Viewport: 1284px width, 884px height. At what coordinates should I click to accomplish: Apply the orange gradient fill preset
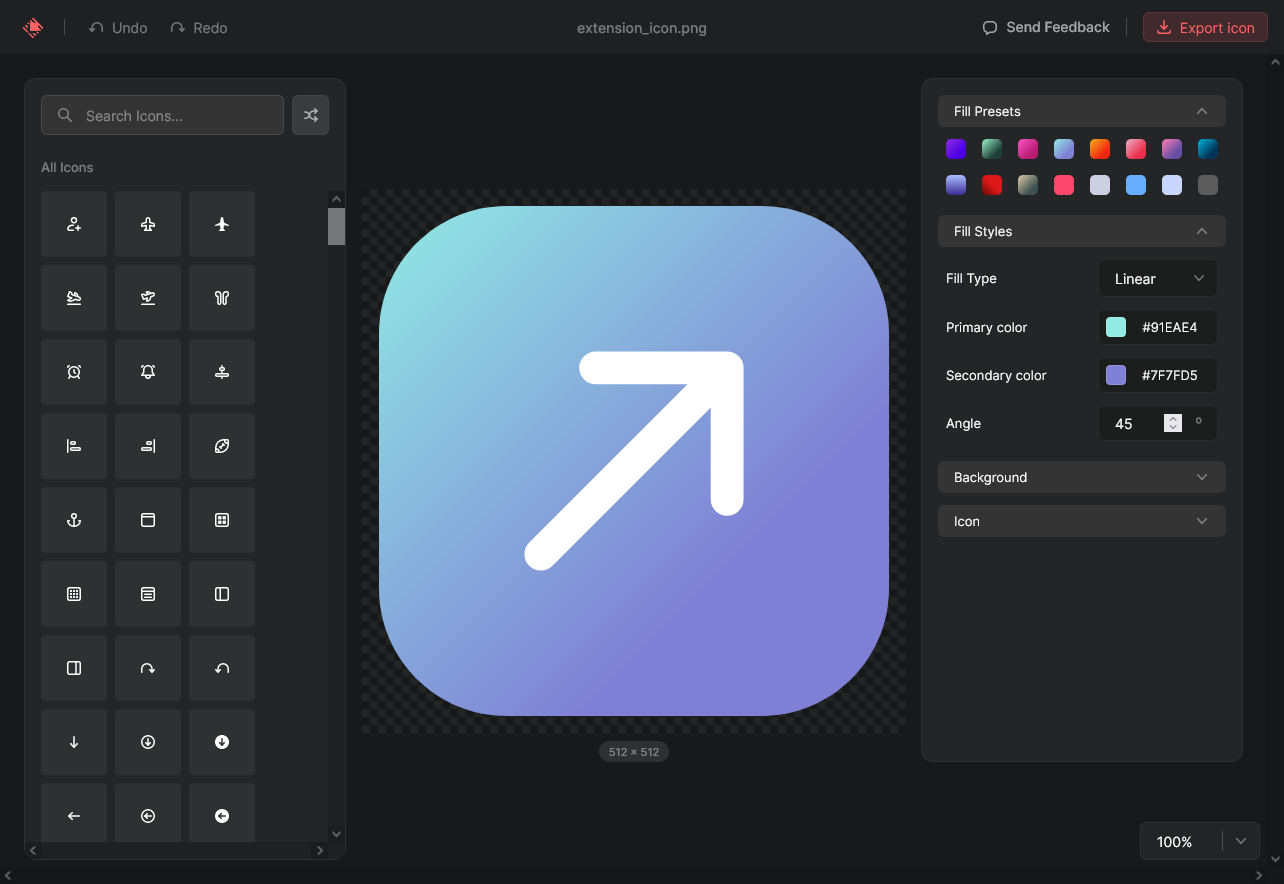pos(1100,149)
